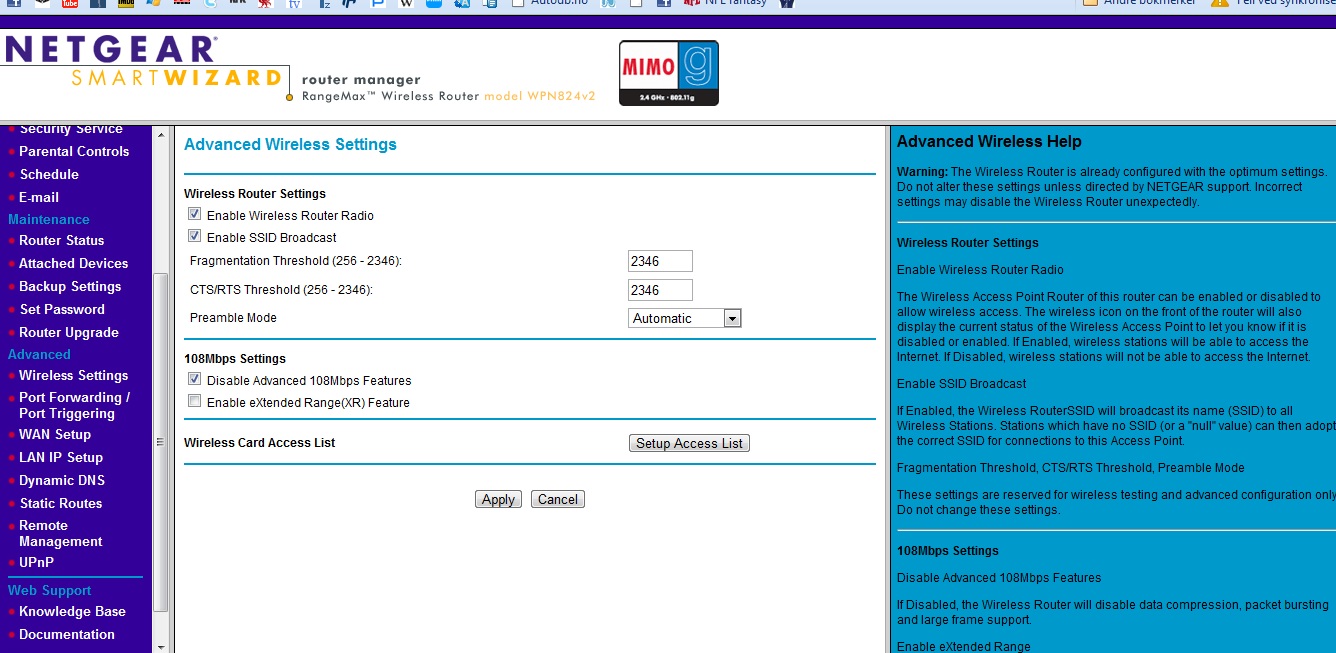Image resolution: width=1336 pixels, height=653 pixels.
Task: Click the 108Mbps Settings heading in form
Action: (235, 358)
